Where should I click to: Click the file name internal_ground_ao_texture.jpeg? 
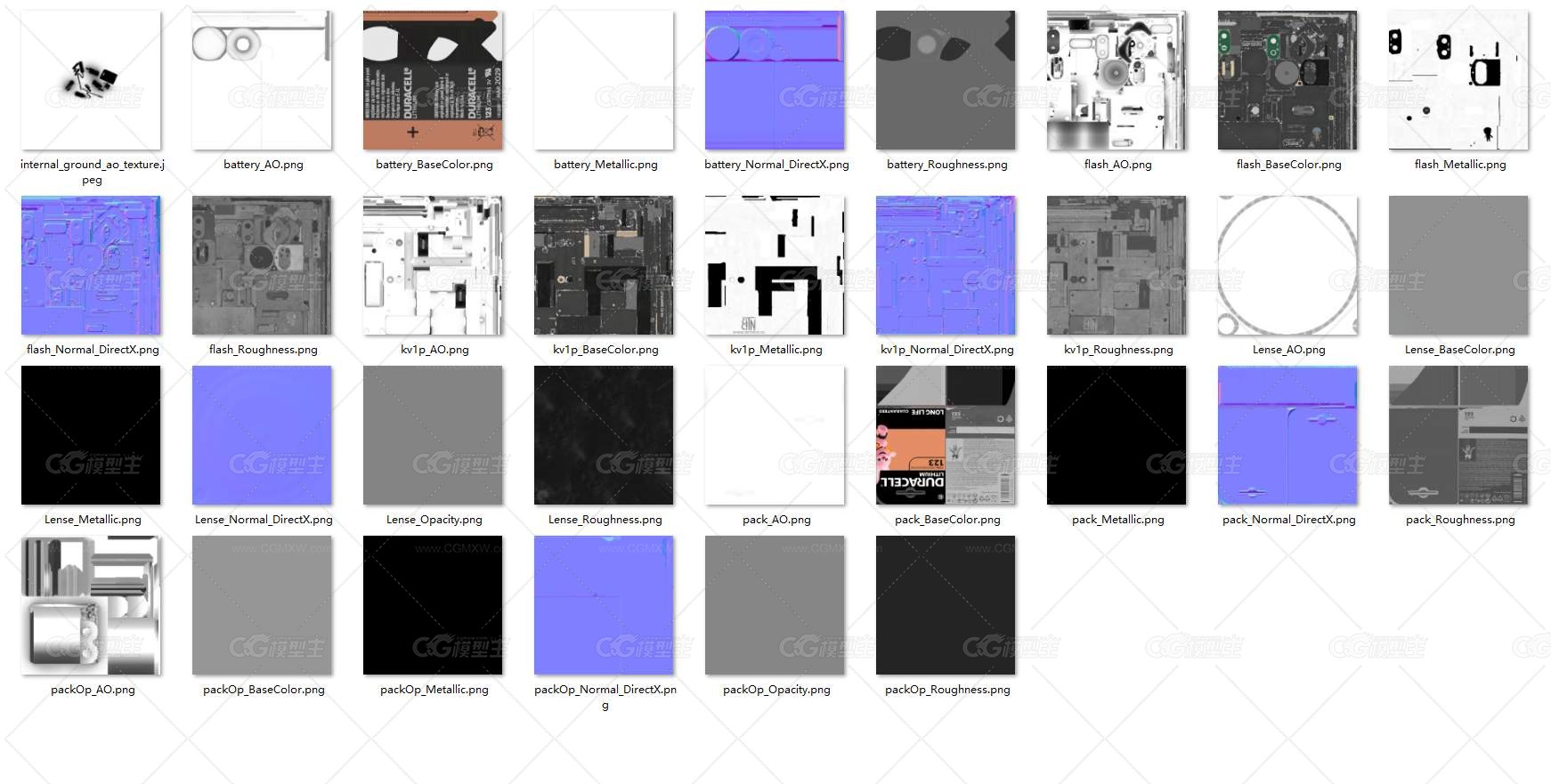pyautogui.click(x=92, y=172)
